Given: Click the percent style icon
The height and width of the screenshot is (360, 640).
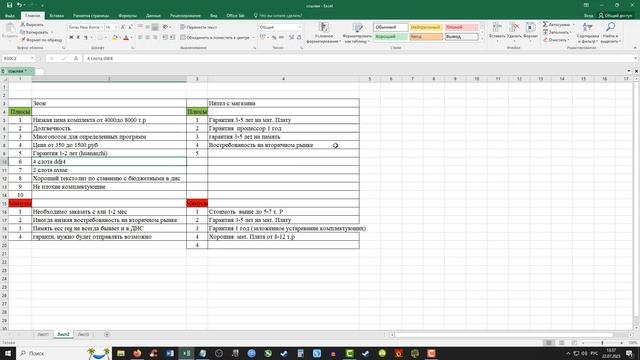Looking at the screenshot, I should pos(274,38).
